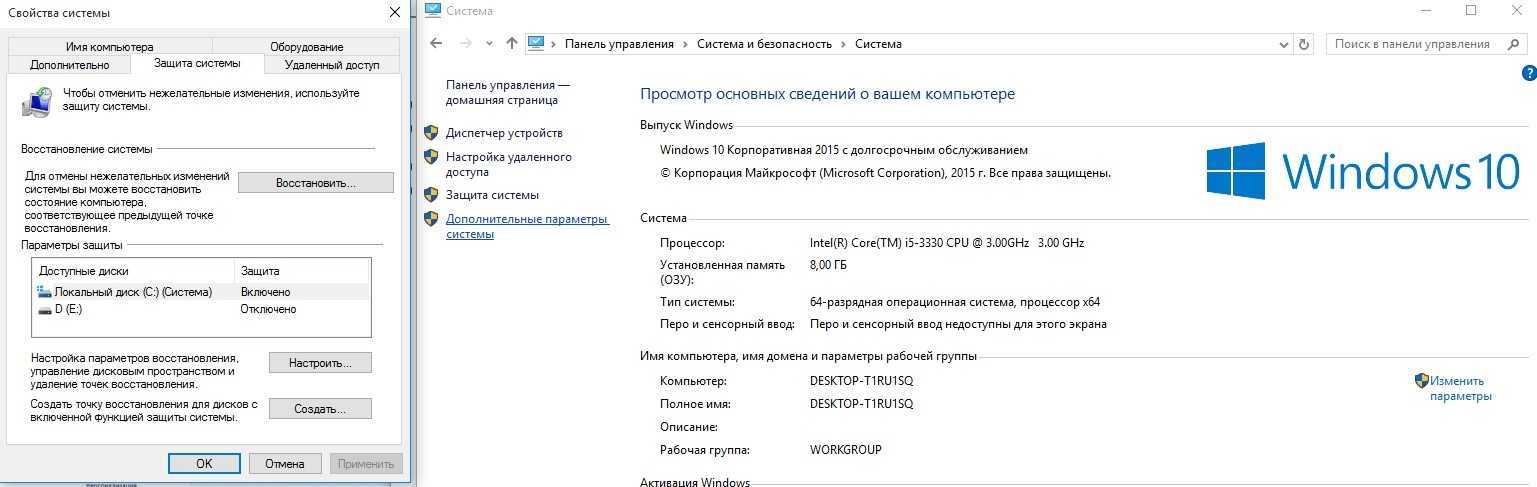
Task: Click the 'Создать...' button
Action: [320, 409]
